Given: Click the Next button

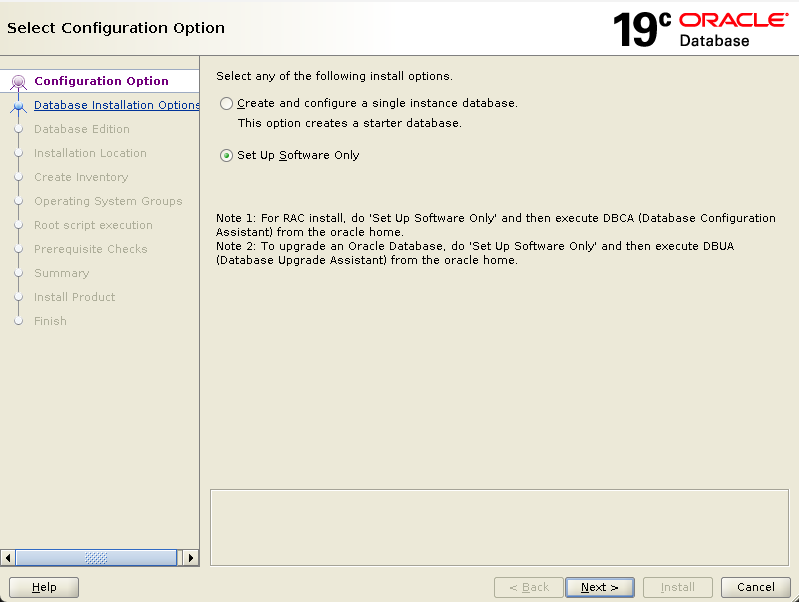Looking at the screenshot, I should (600, 587).
